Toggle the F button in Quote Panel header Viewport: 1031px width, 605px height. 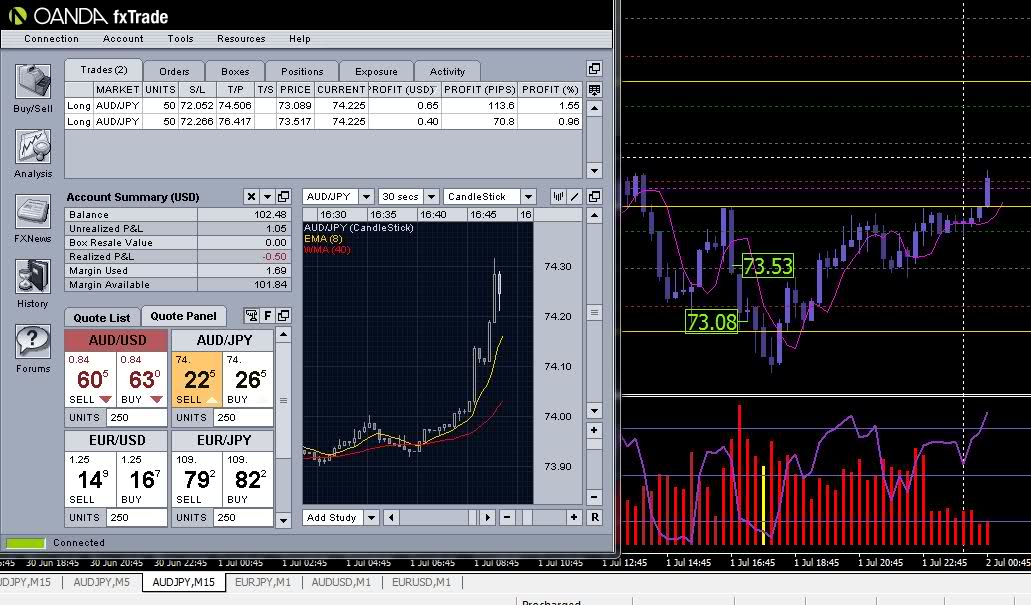268,317
